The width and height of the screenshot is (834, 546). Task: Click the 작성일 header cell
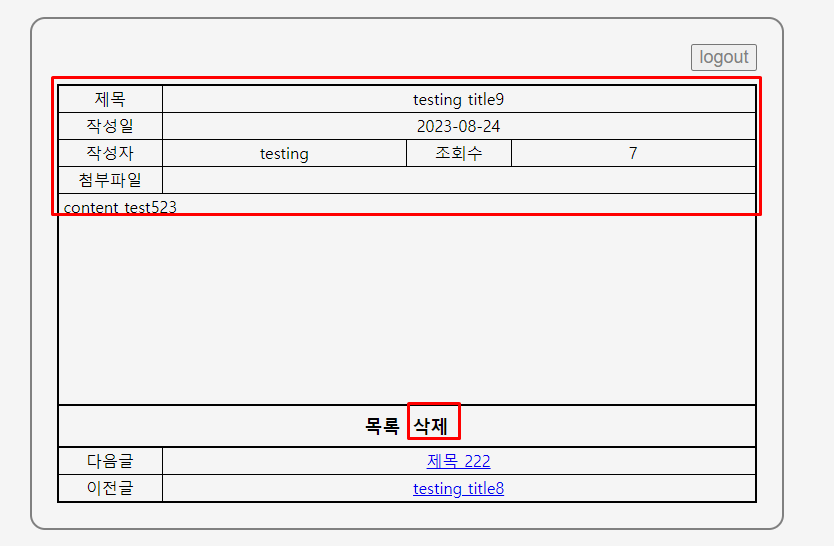coord(110,127)
